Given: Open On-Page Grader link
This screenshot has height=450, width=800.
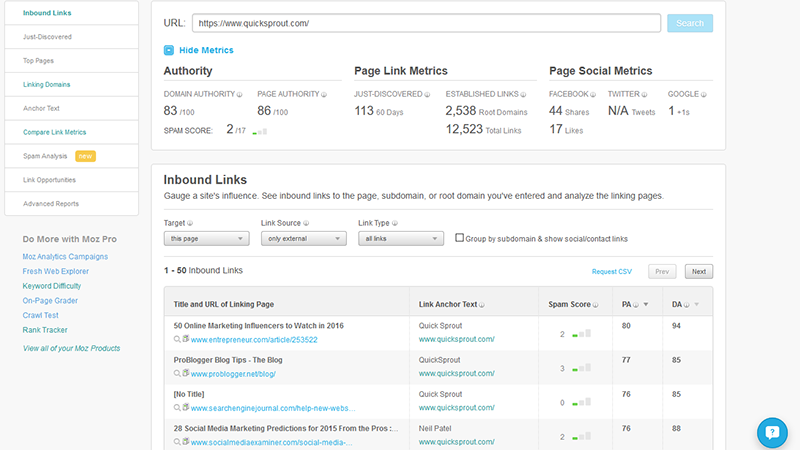Looking at the screenshot, I should tap(50, 301).
